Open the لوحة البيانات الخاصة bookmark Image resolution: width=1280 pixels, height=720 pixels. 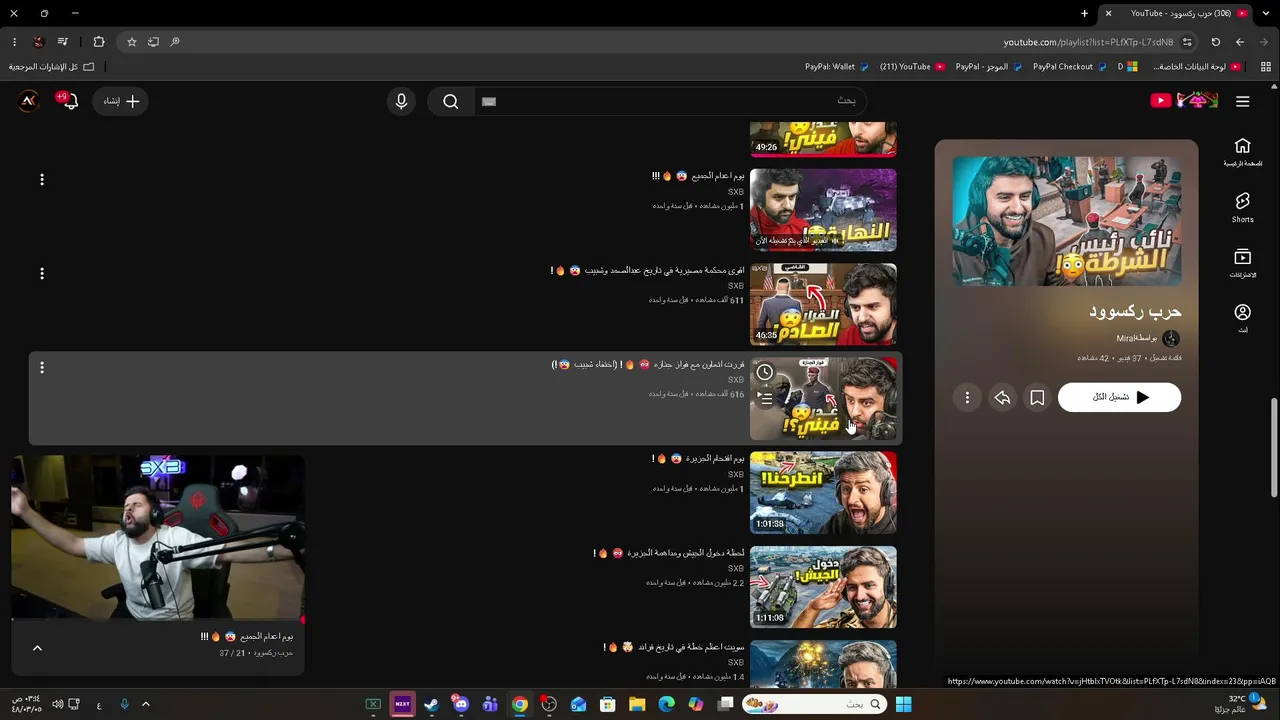[x=1198, y=67]
